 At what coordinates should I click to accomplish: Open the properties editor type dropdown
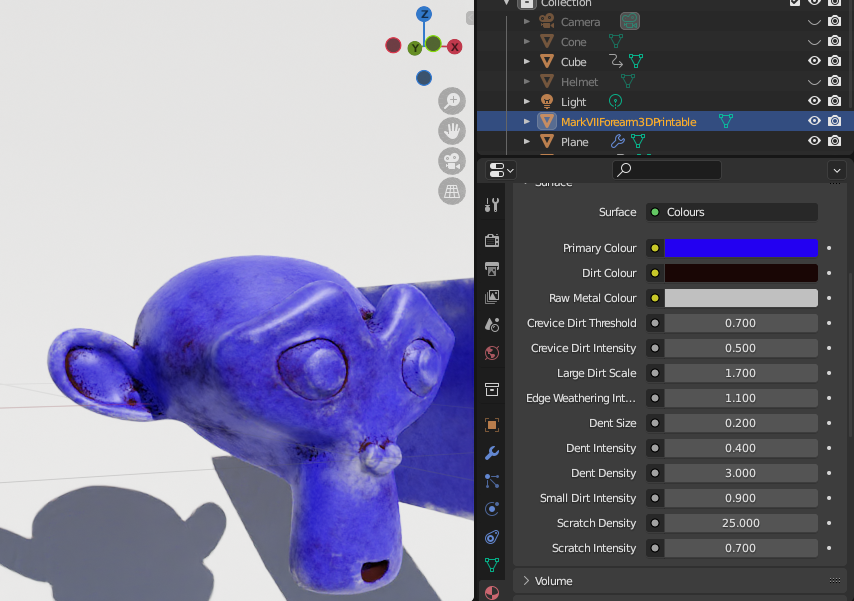coord(501,171)
